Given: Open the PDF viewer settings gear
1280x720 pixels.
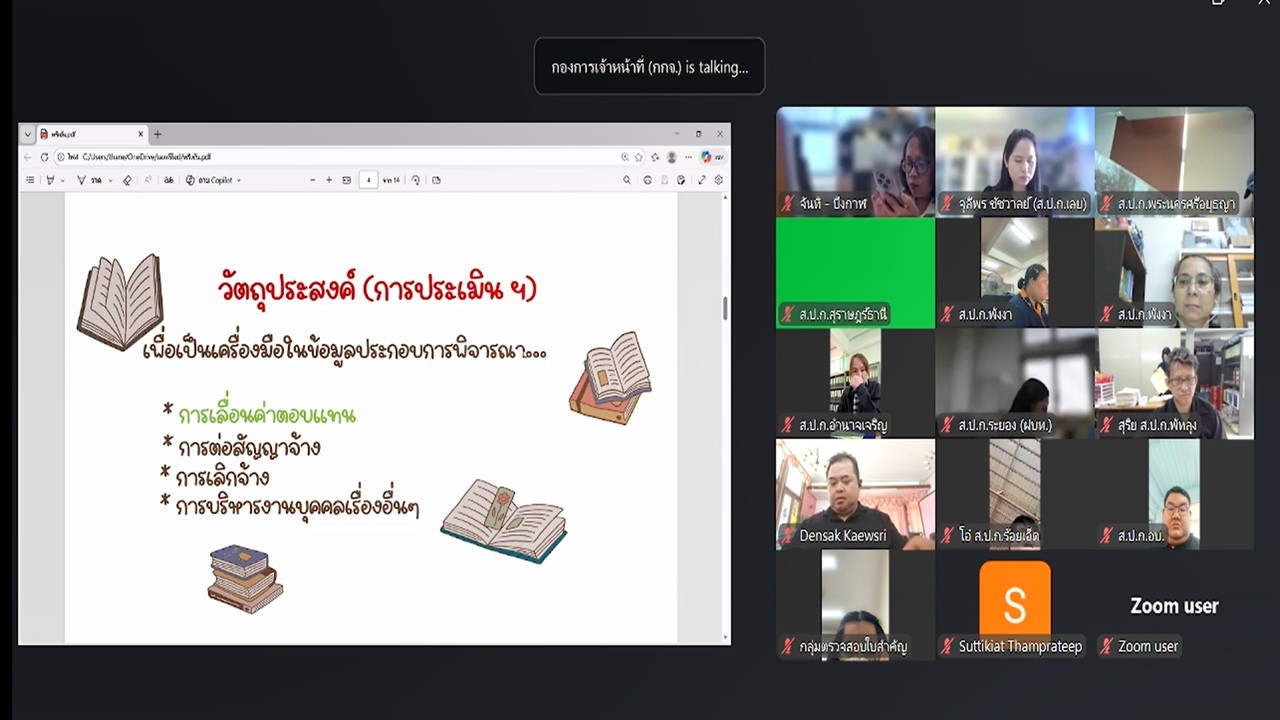Looking at the screenshot, I should pos(718,180).
